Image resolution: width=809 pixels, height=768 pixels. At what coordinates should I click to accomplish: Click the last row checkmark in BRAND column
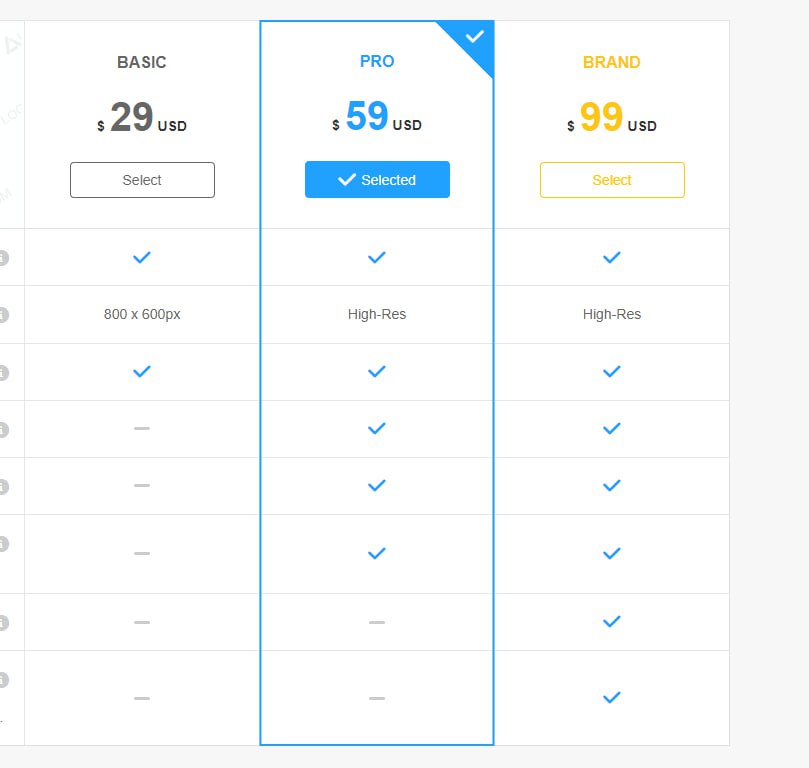click(611, 698)
